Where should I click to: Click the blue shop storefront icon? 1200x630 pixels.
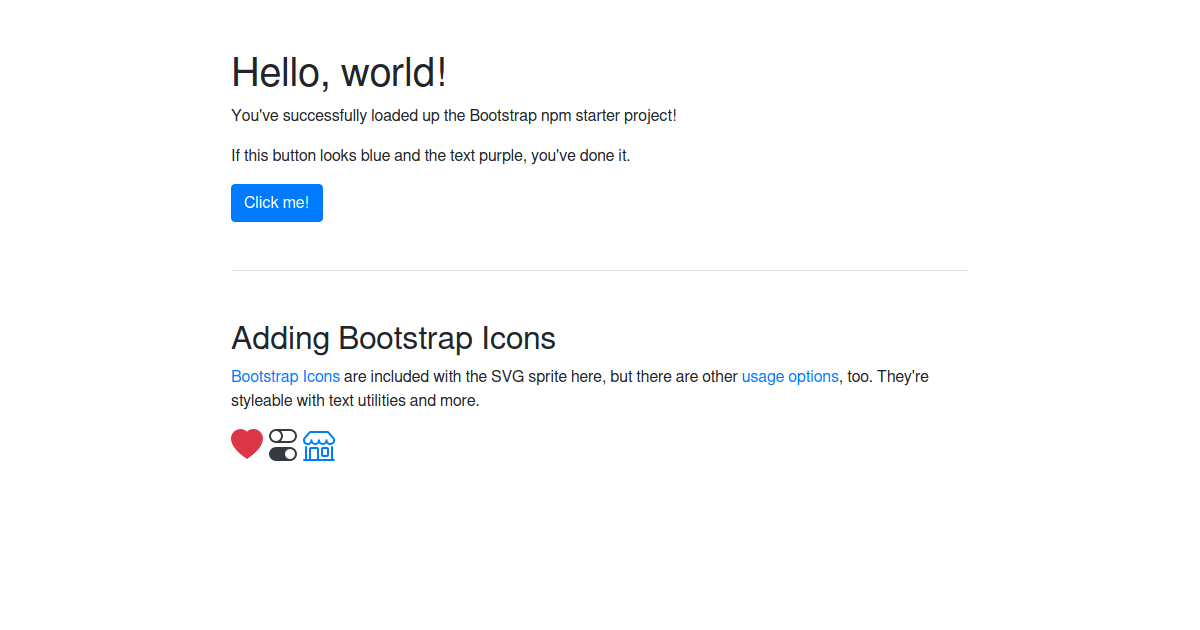tap(318, 445)
